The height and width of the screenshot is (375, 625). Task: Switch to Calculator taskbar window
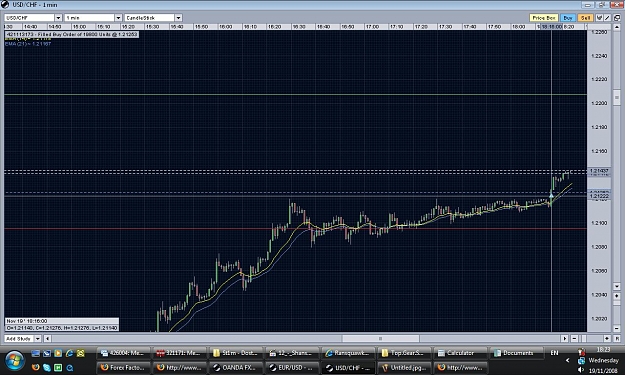(x=460, y=353)
